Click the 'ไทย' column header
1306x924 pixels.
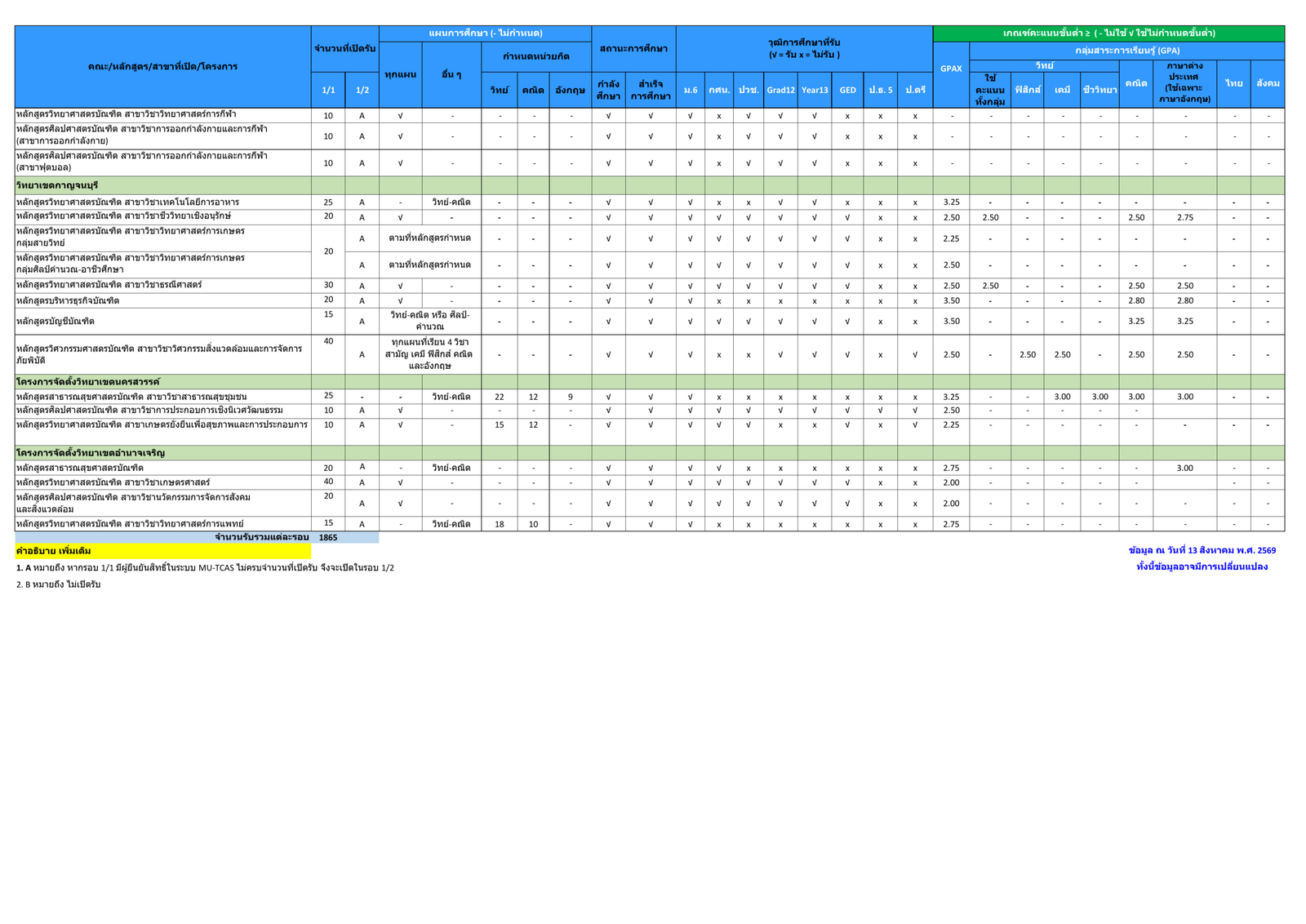click(1233, 83)
